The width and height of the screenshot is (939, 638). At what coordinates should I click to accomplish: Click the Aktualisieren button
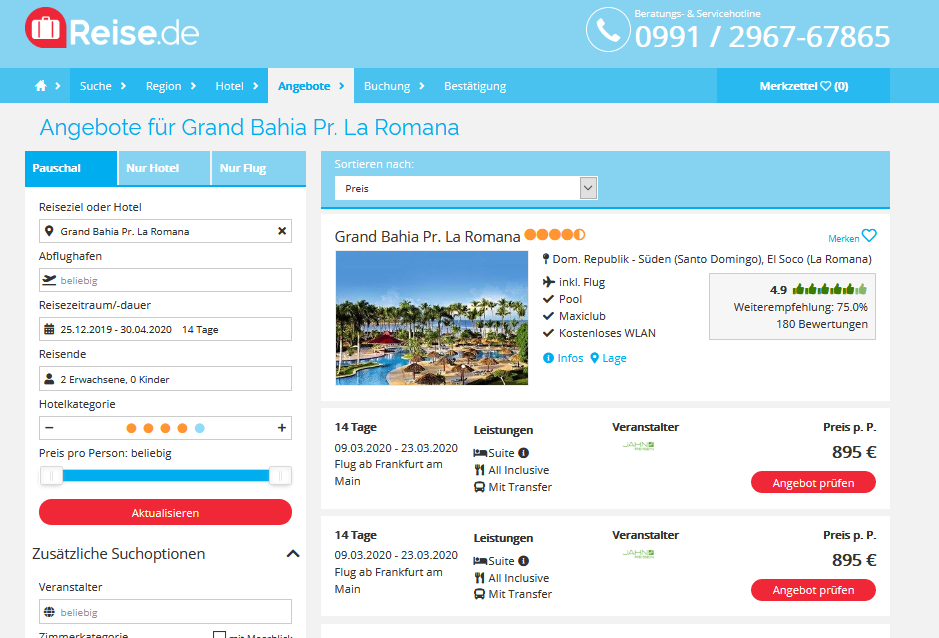[x=165, y=513]
